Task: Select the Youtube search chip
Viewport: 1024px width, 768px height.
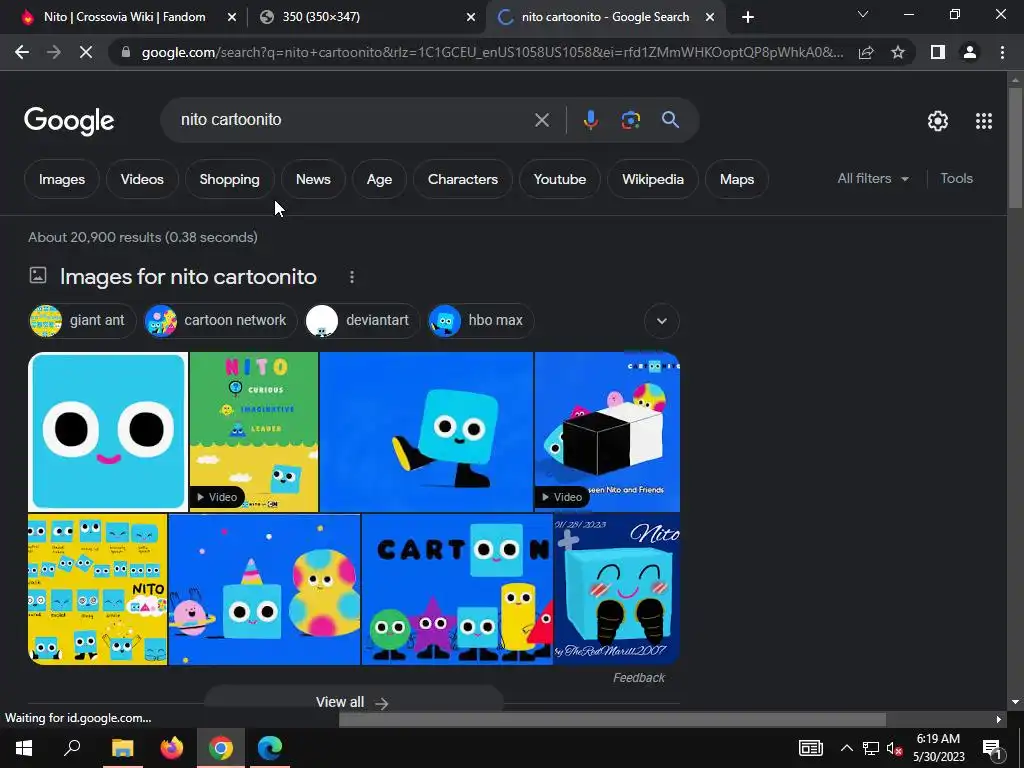Action: (560, 179)
